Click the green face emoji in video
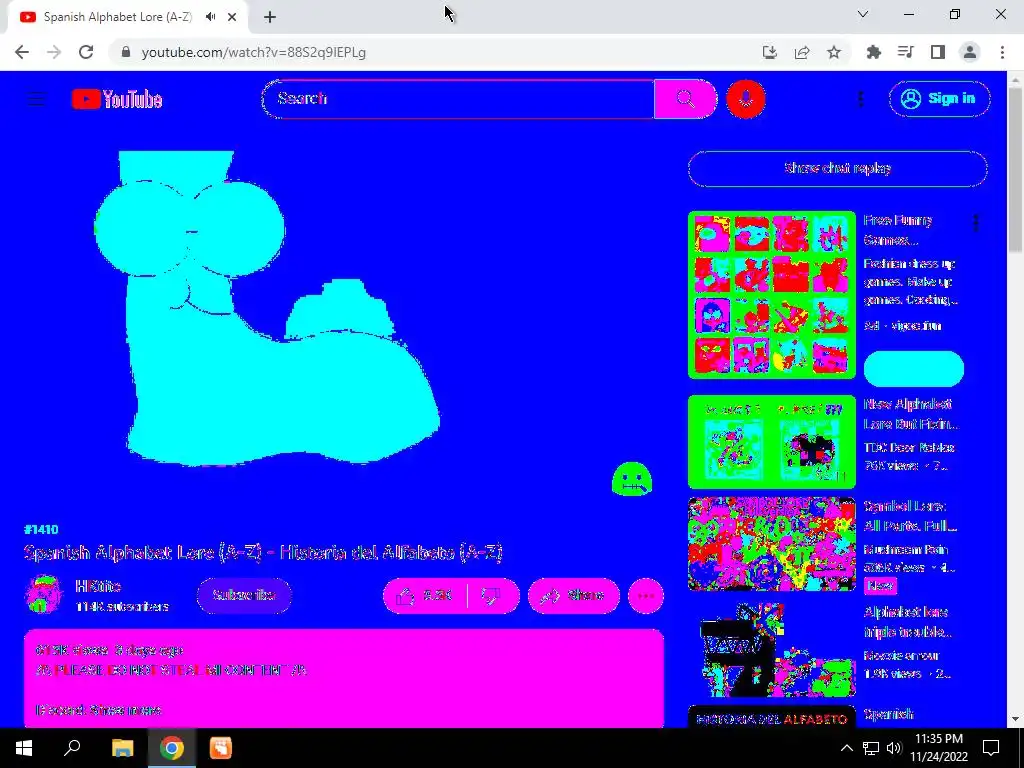Image resolution: width=1024 pixels, height=768 pixels. coord(632,480)
